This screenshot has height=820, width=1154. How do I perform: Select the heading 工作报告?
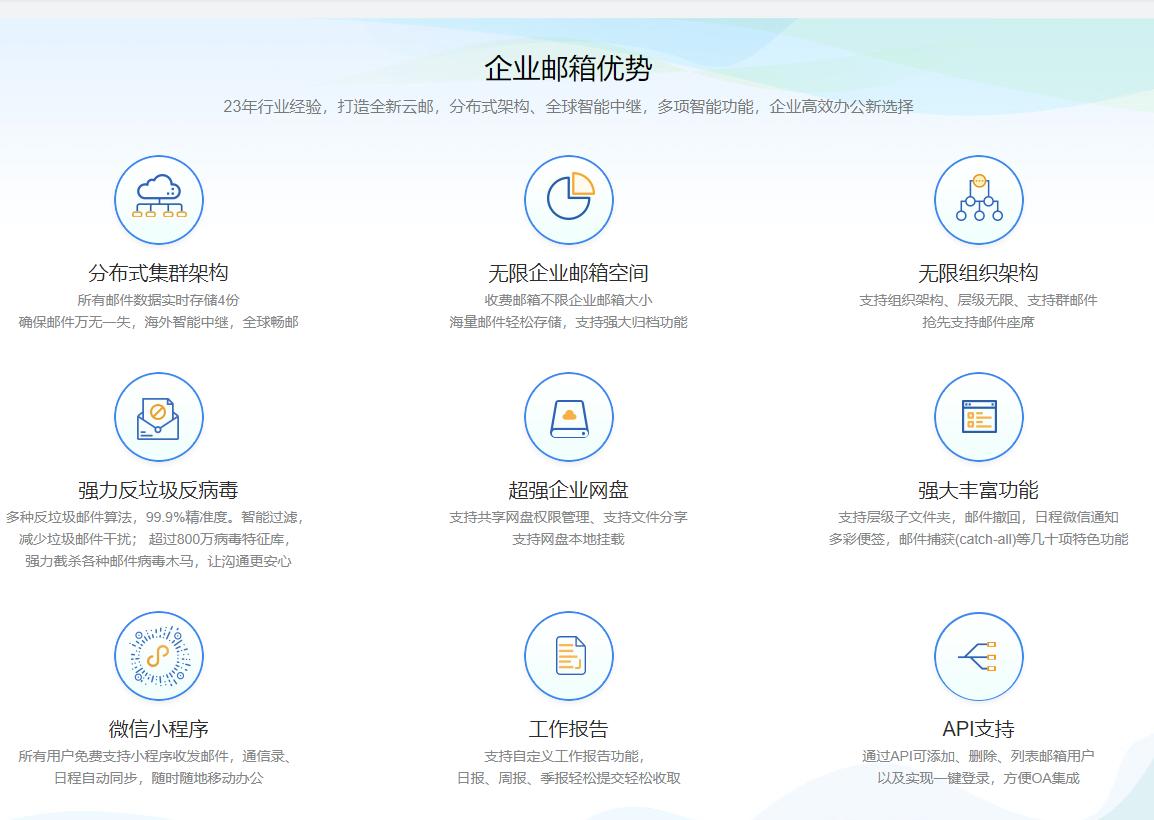point(568,729)
